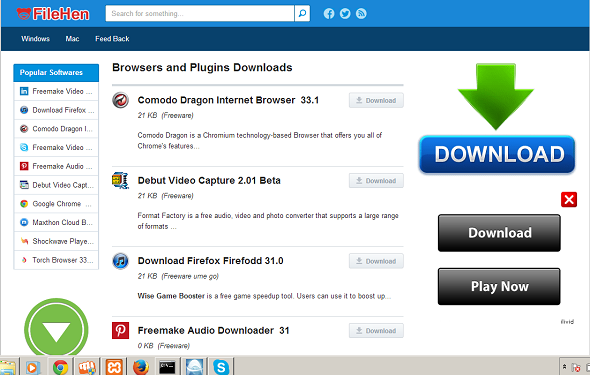
Task: Click the magnifier search button
Action: (x=302, y=14)
